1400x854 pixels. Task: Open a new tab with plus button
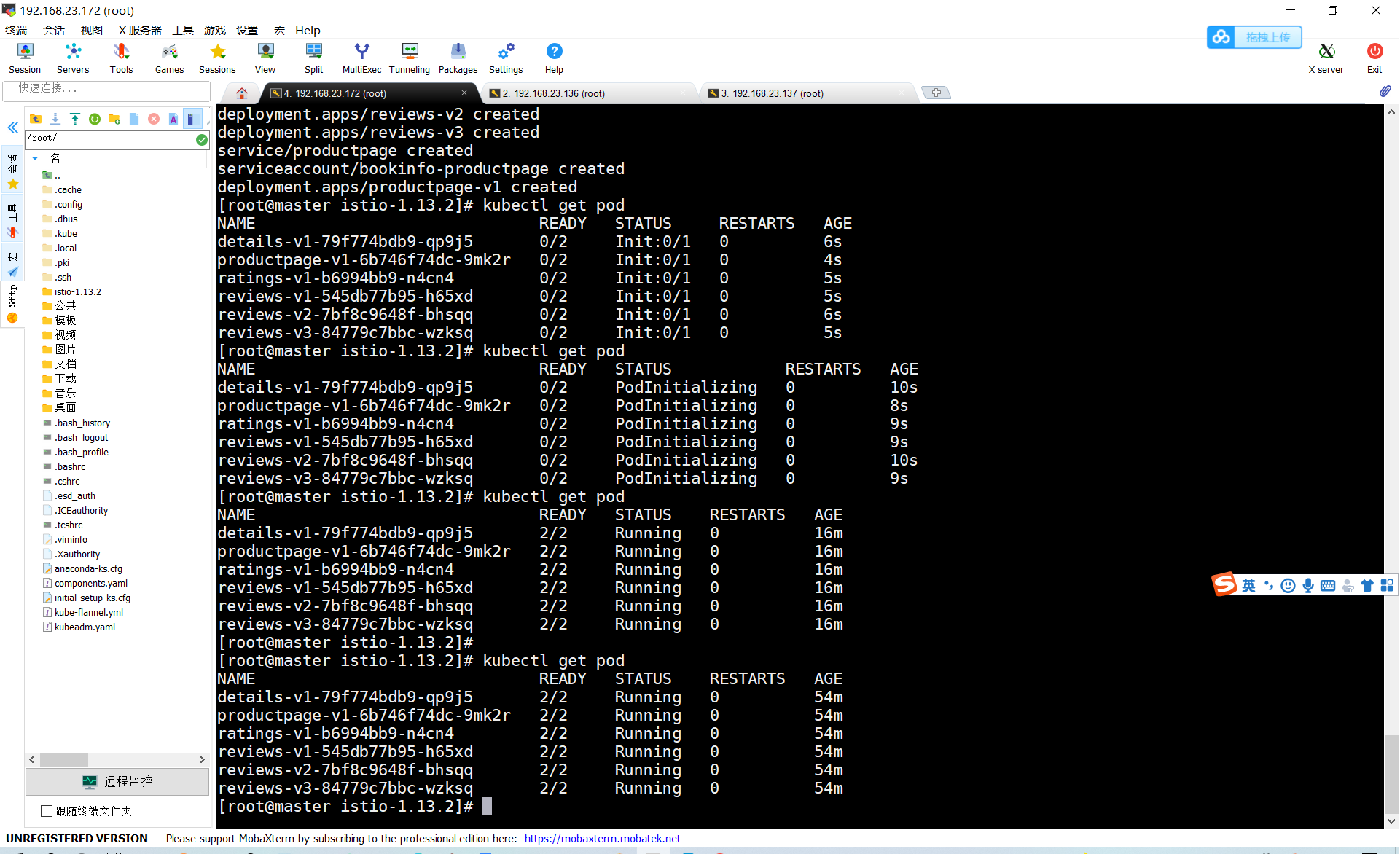coord(936,93)
